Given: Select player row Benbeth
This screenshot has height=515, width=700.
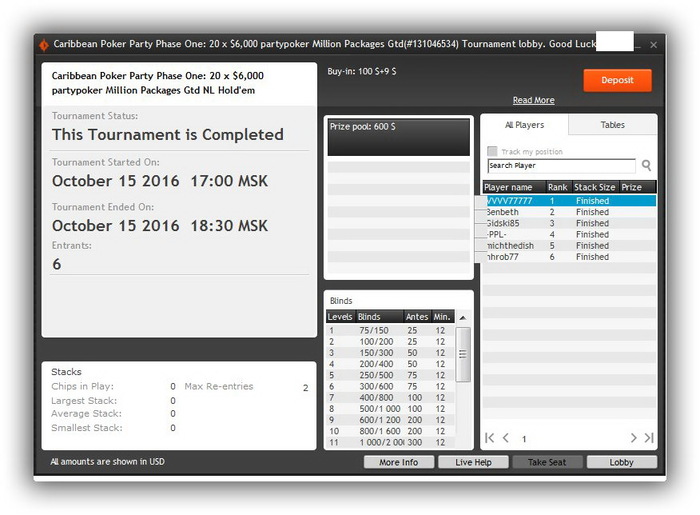Looking at the screenshot, I should point(569,212).
